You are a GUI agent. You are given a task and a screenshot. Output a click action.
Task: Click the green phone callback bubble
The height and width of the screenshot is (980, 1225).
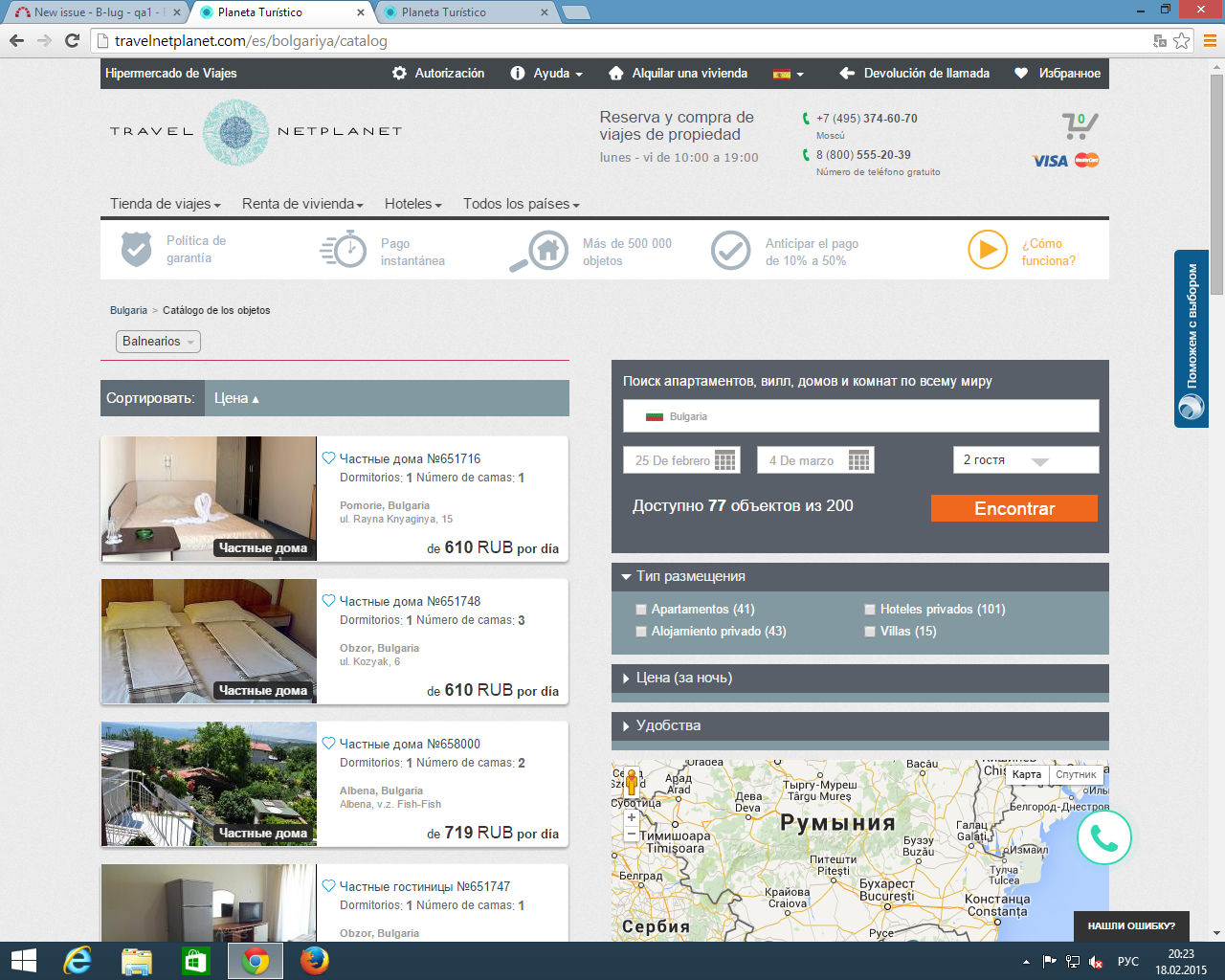[1103, 838]
